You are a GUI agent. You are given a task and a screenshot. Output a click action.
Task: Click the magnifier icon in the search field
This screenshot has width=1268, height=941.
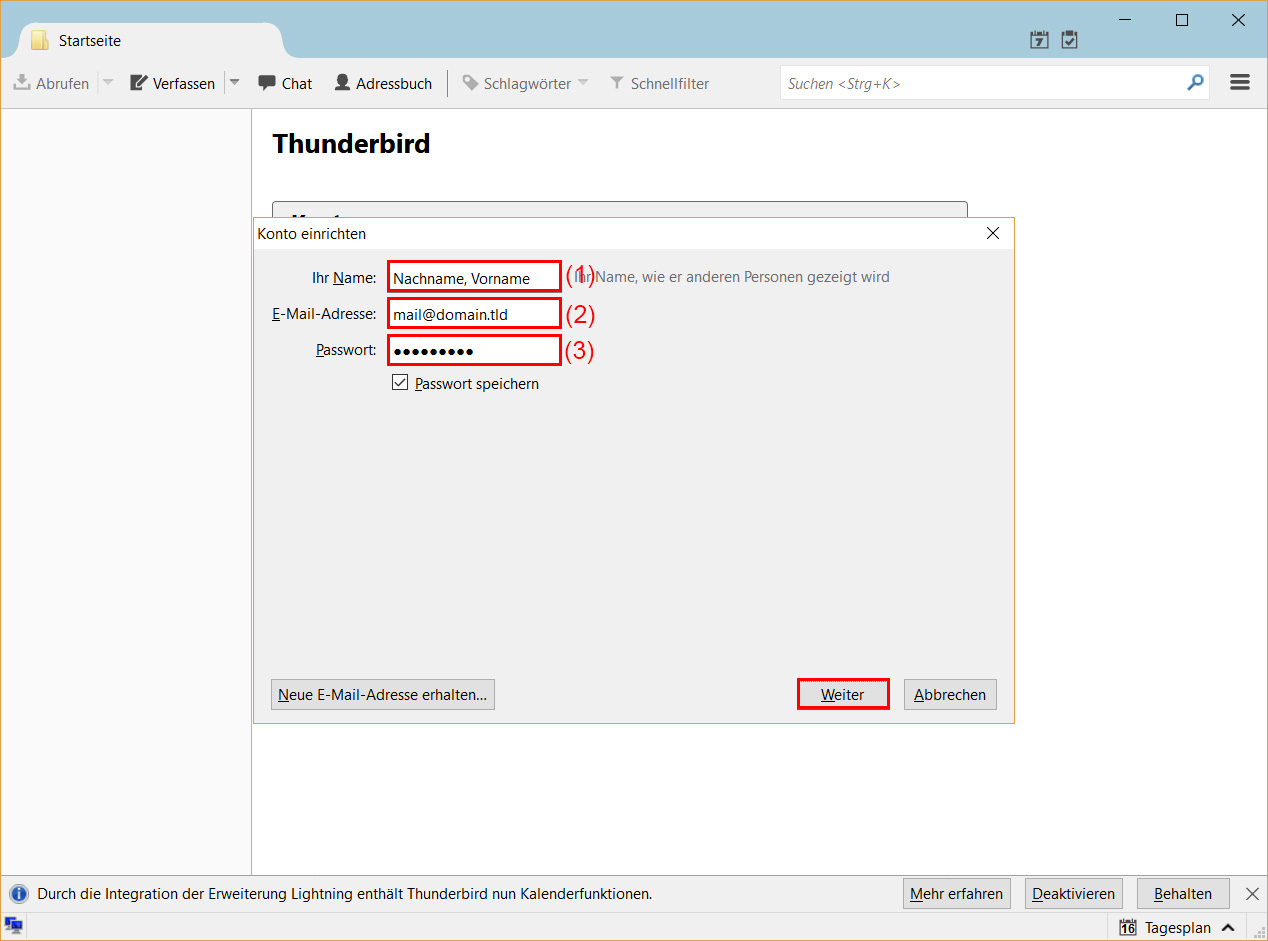pos(1195,83)
